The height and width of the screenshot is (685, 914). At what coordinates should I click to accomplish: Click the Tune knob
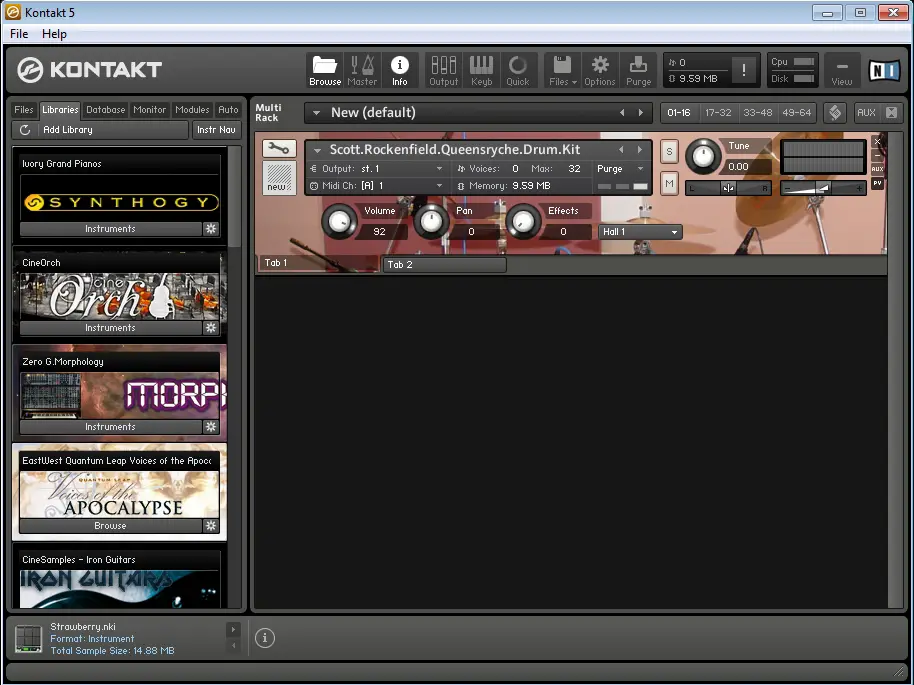703,156
